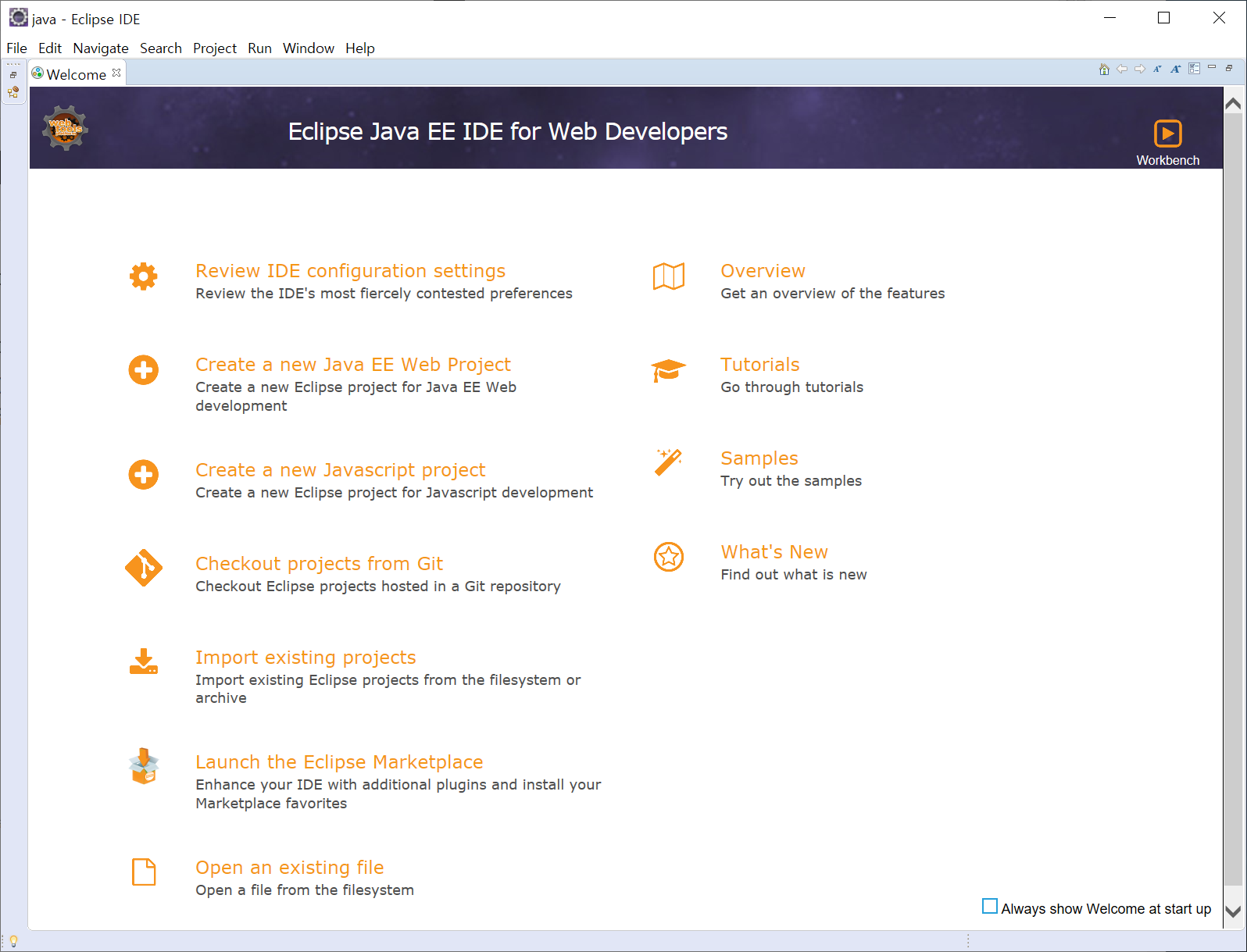The height and width of the screenshot is (952, 1247).
Task: Open the Run menu
Action: pos(260,48)
